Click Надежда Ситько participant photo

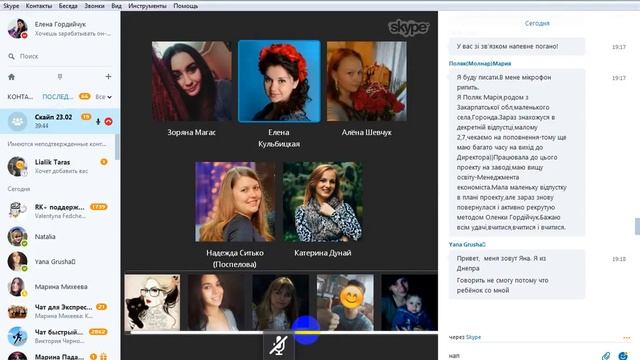[x=235, y=202]
